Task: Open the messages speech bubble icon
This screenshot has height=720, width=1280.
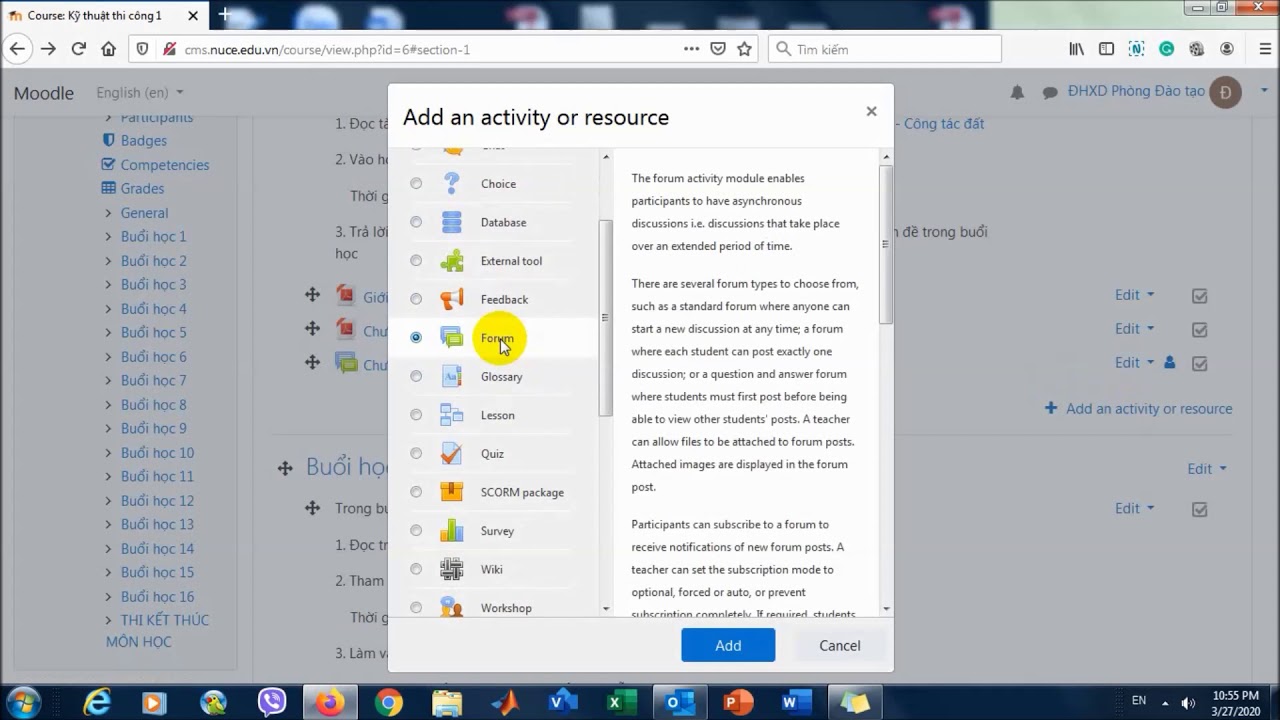Action: point(1050,92)
